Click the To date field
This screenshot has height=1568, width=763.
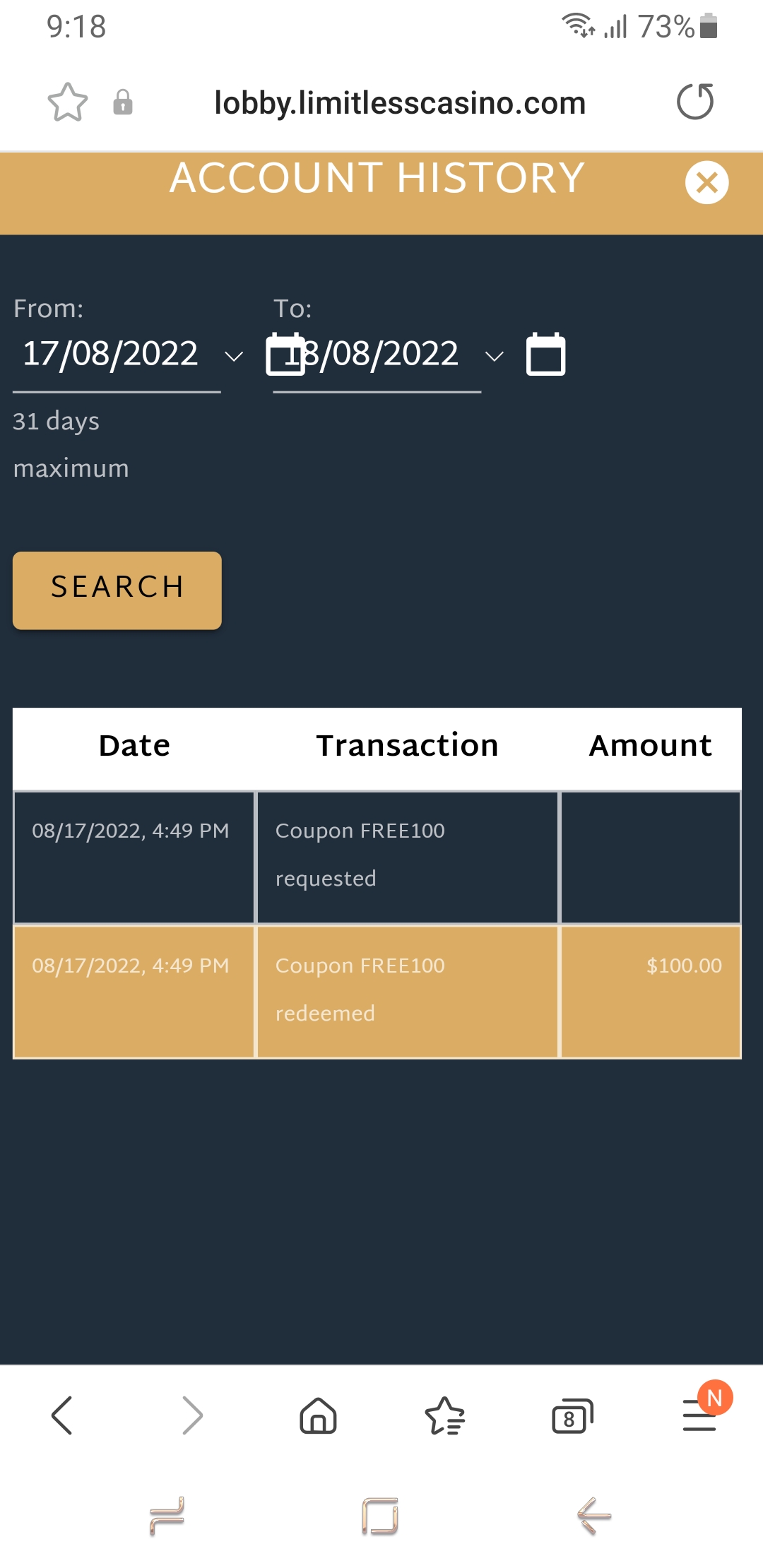coord(377,355)
